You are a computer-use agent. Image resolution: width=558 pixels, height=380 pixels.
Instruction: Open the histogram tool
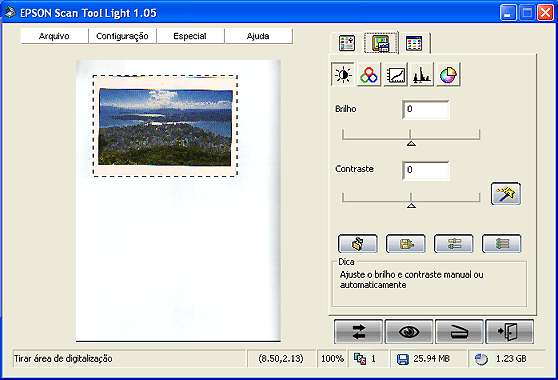pos(422,74)
